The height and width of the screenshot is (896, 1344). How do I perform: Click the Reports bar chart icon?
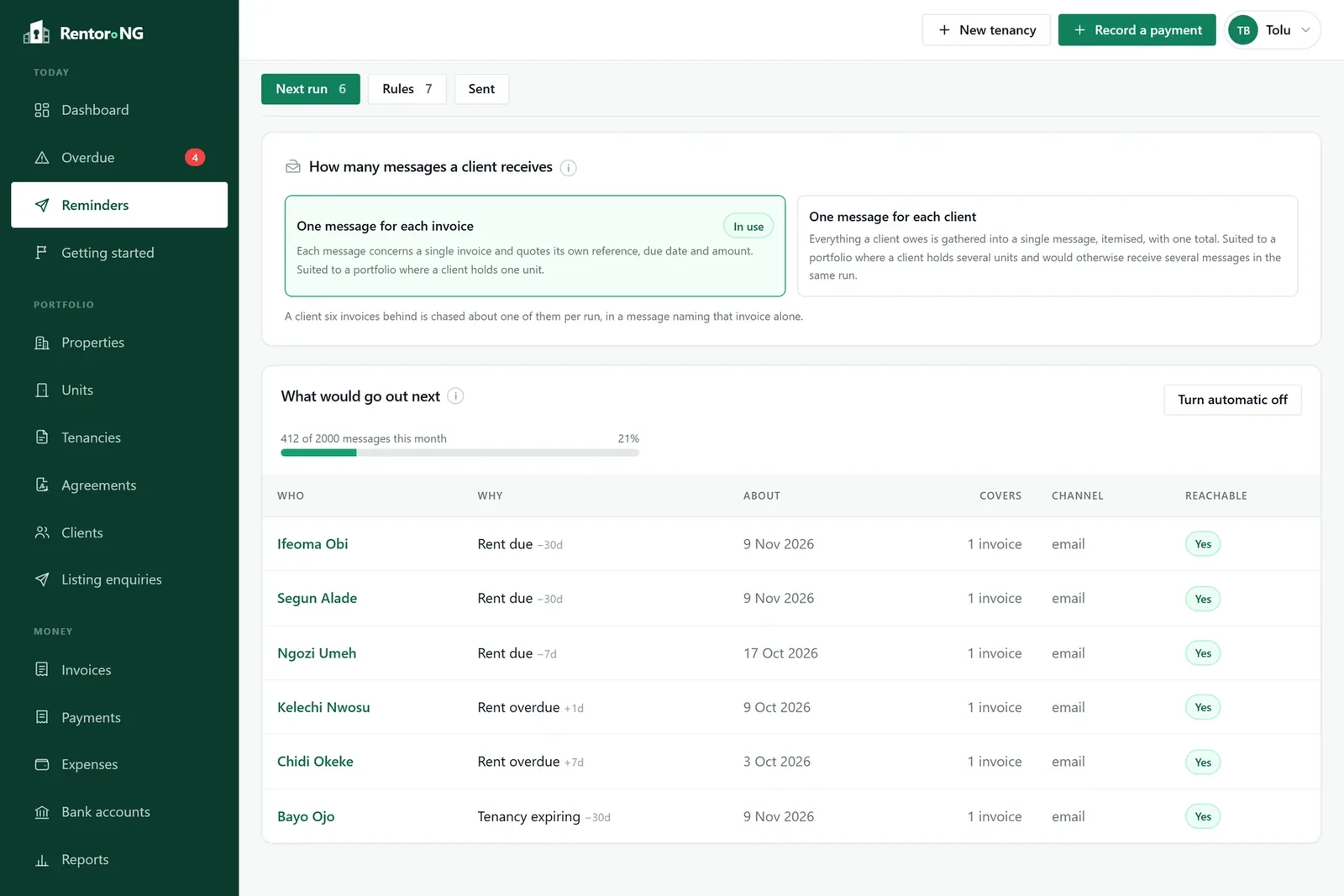(x=42, y=860)
